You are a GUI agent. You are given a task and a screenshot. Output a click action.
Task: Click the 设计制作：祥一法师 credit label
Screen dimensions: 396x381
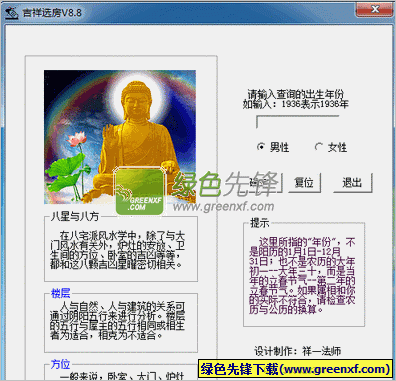click(298, 351)
